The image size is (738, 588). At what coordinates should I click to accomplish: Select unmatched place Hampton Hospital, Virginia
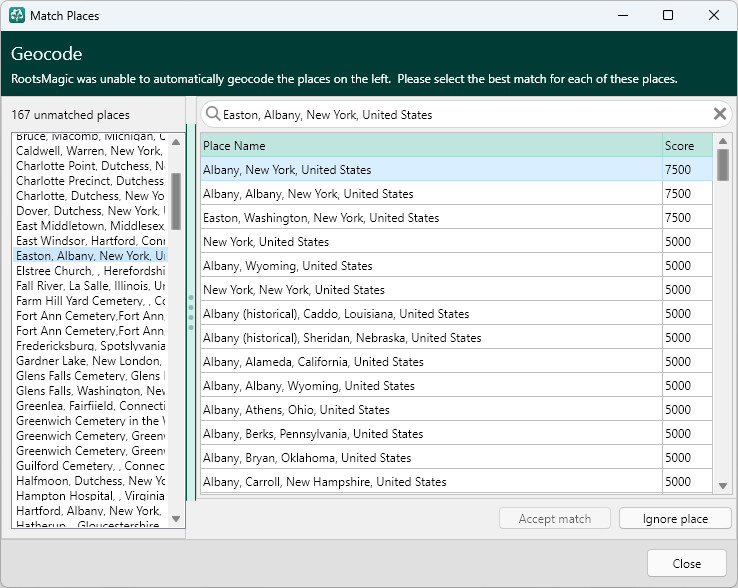point(90,496)
